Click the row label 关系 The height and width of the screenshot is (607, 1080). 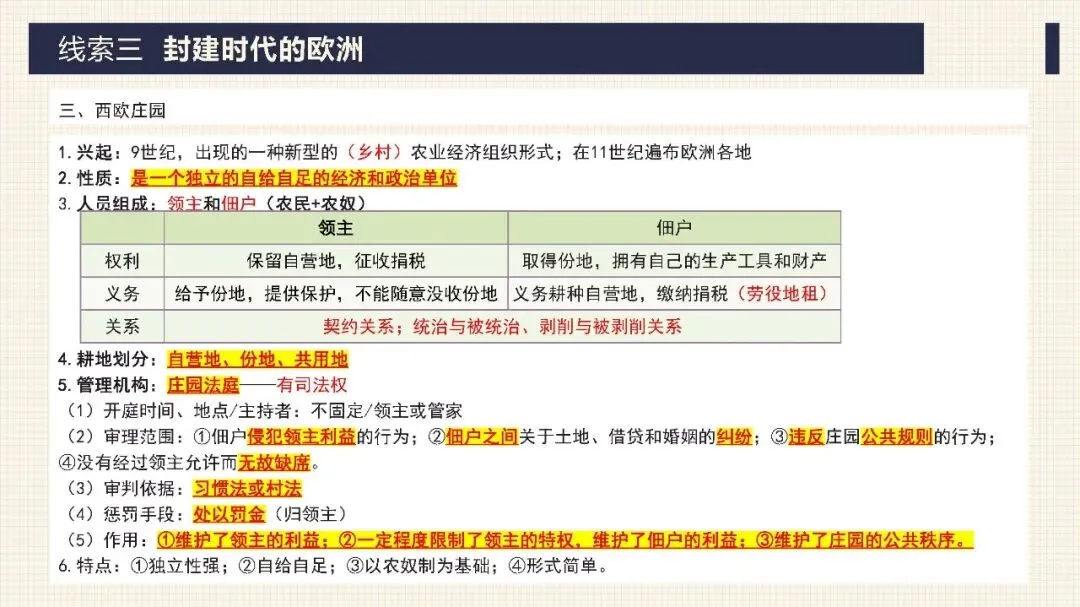pyautogui.click(x=122, y=327)
